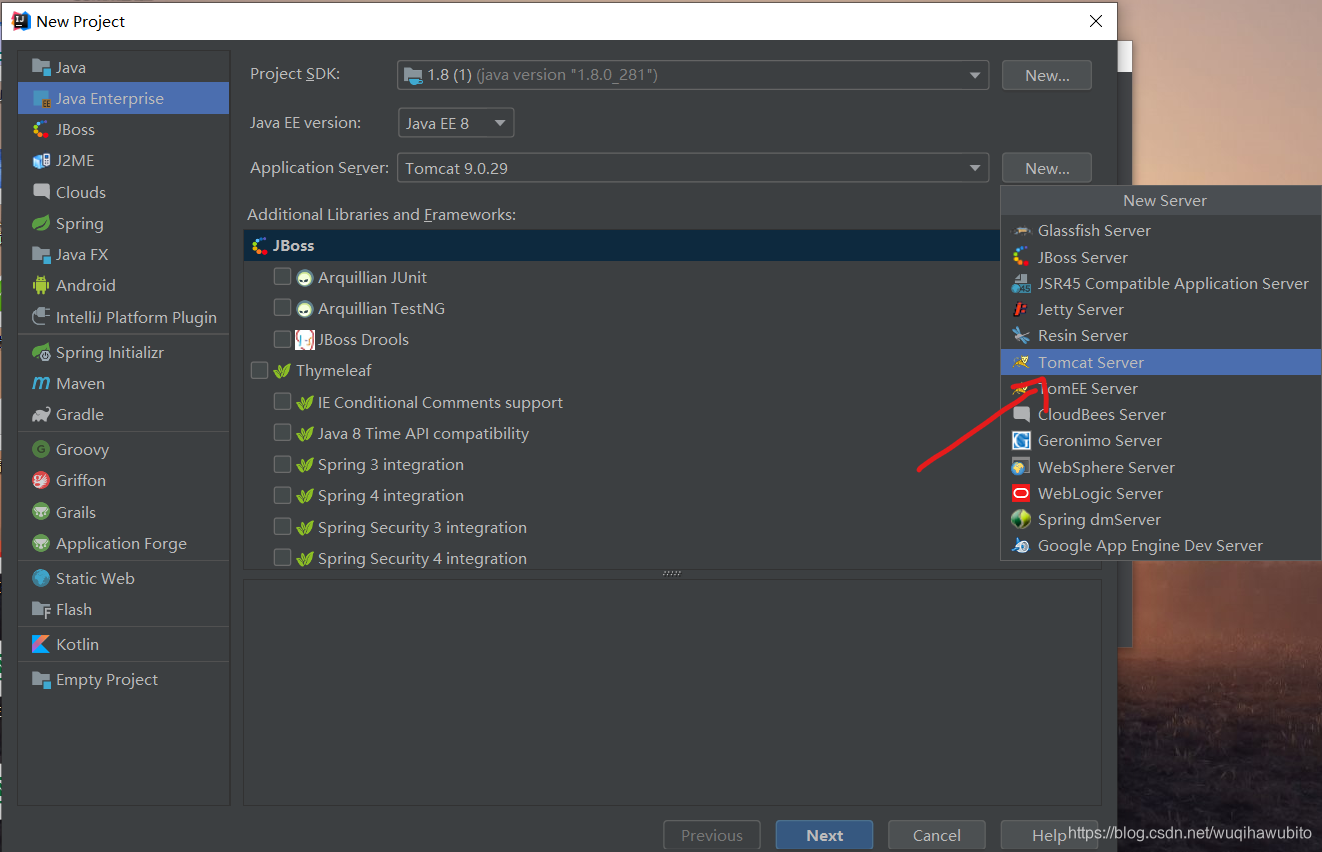The height and width of the screenshot is (852, 1322).
Task: Click the Help button
Action: (x=1049, y=835)
